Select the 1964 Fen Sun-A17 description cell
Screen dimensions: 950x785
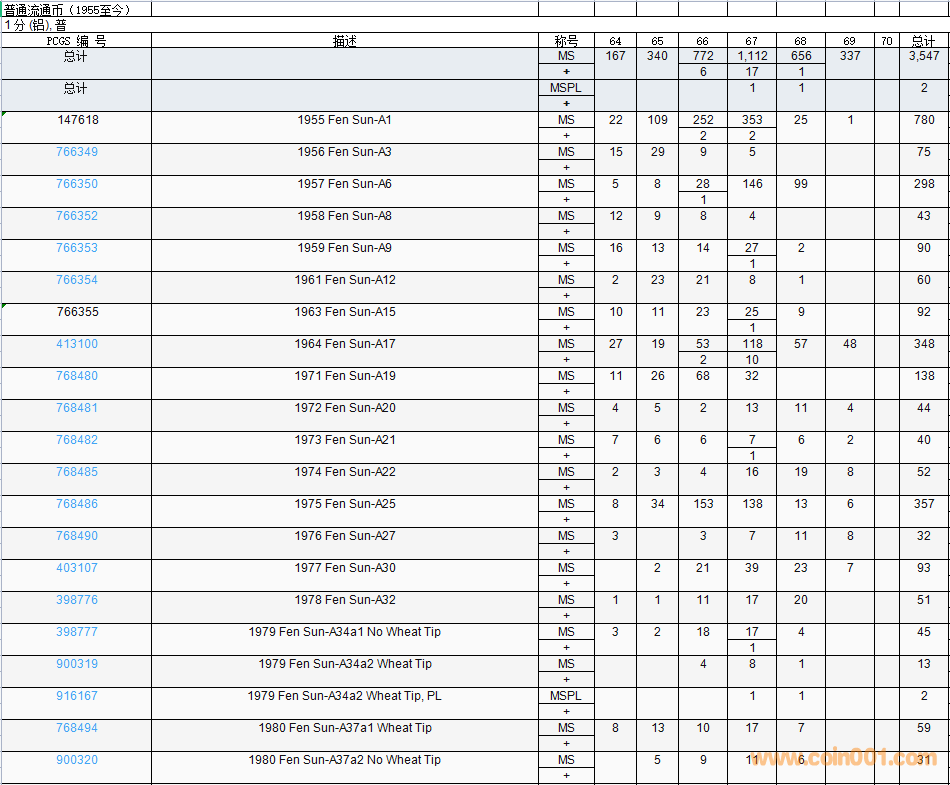(345, 344)
